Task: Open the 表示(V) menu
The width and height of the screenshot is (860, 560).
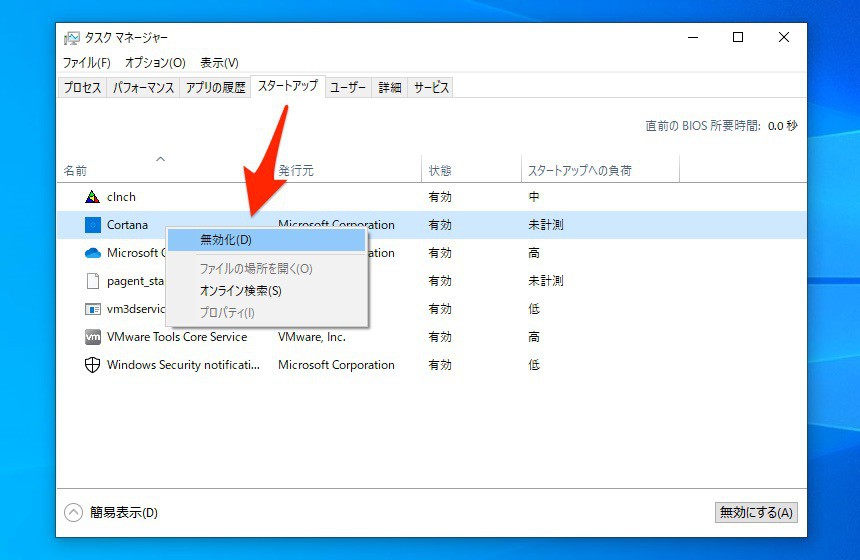Action: [x=219, y=63]
